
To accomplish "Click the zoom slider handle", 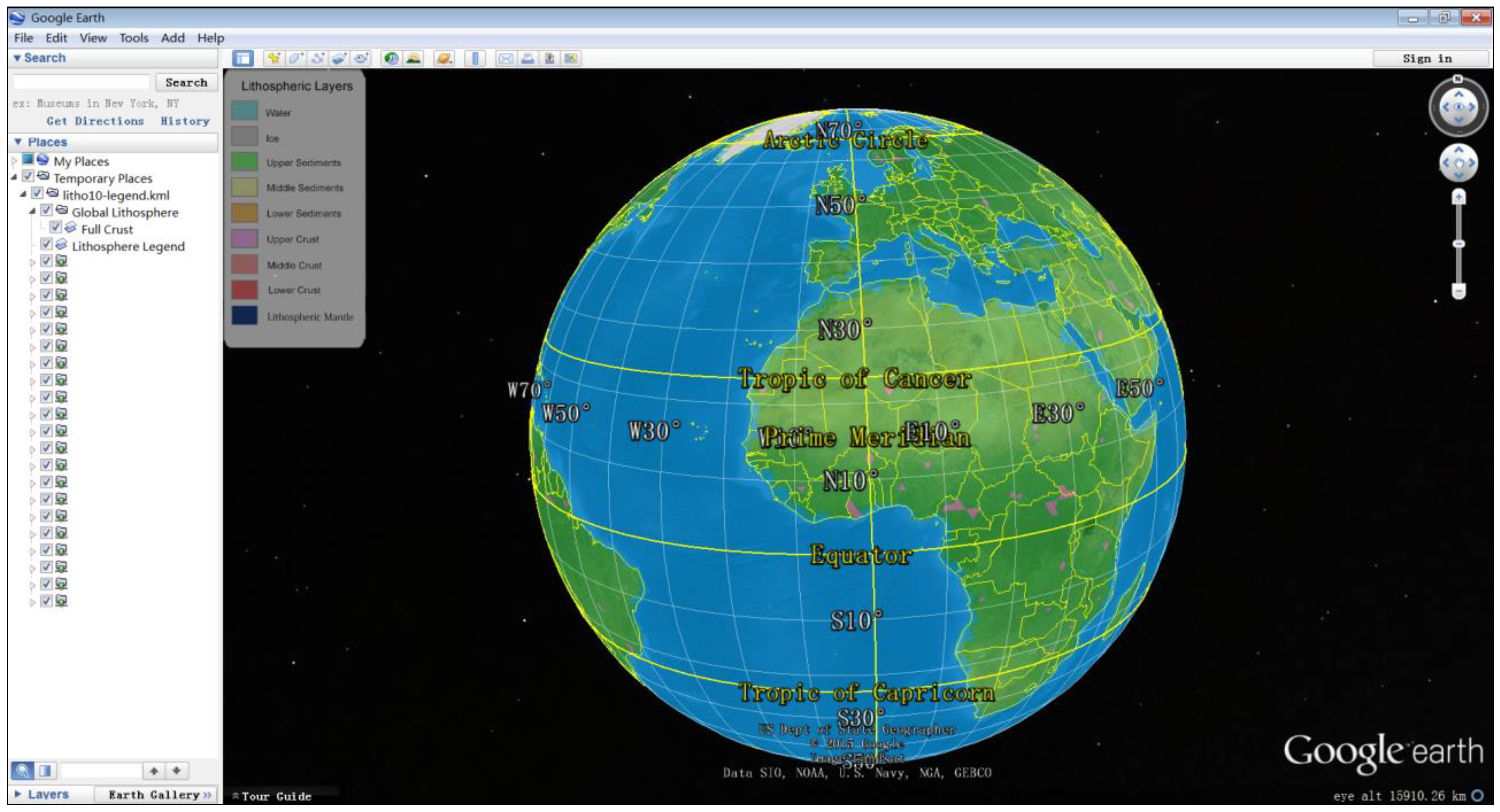I will (x=1459, y=244).
